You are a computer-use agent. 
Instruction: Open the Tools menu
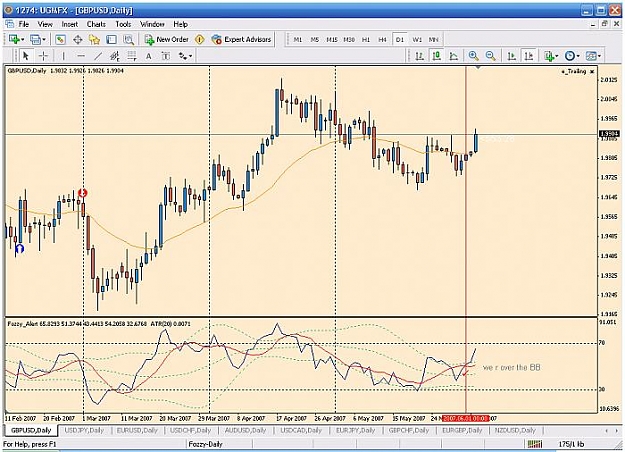[123, 24]
